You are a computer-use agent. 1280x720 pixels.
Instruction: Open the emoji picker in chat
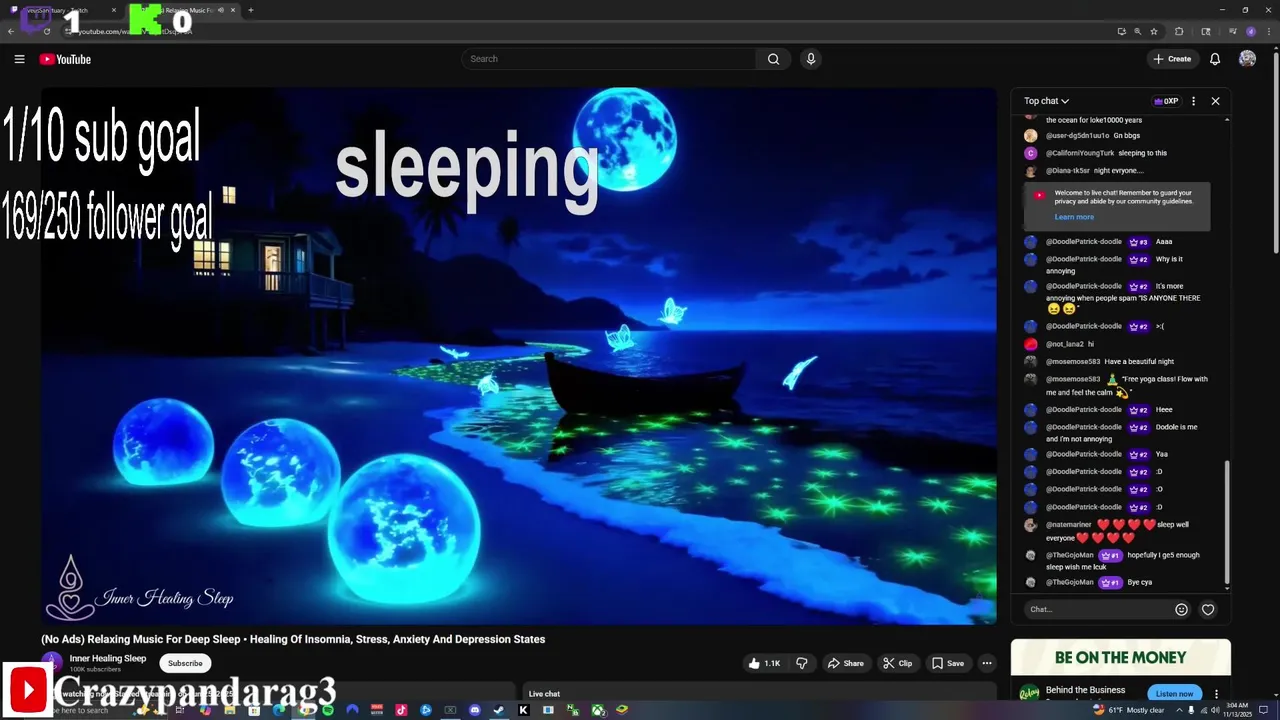coord(1181,609)
